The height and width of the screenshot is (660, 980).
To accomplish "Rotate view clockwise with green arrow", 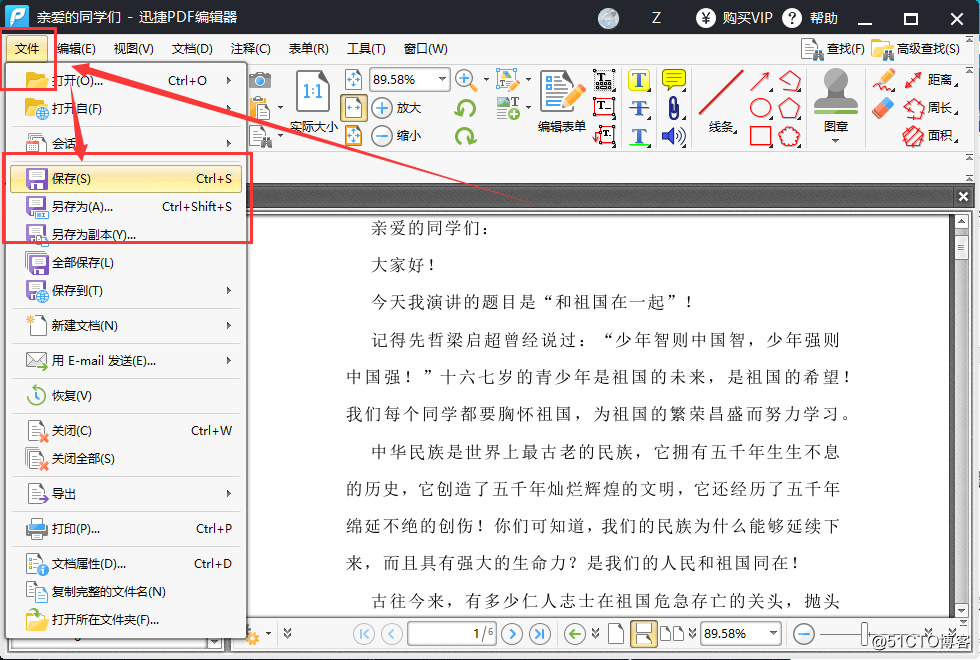I will 465,136.
